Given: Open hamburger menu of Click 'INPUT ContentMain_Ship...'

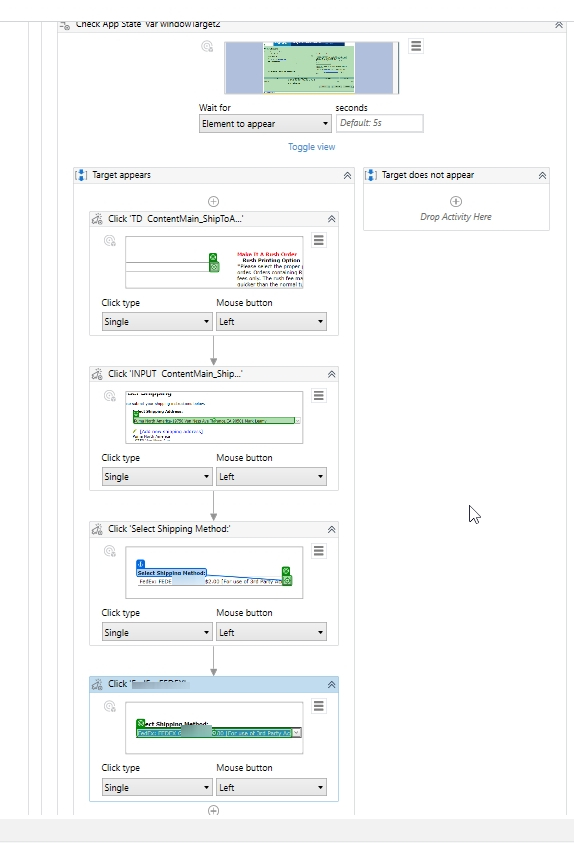Looking at the screenshot, I should [319, 395].
